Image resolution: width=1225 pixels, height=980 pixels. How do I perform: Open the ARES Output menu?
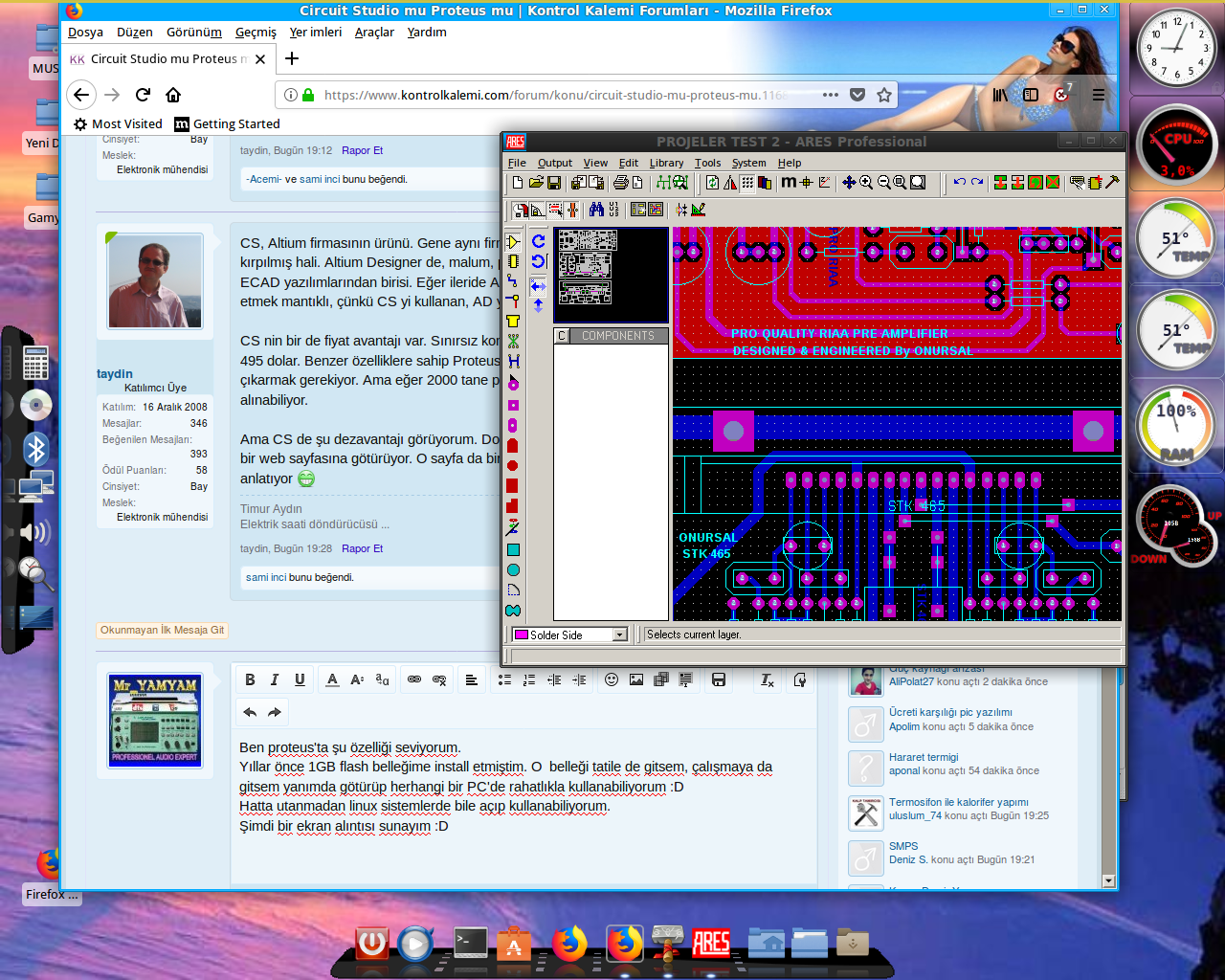[x=555, y=163]
